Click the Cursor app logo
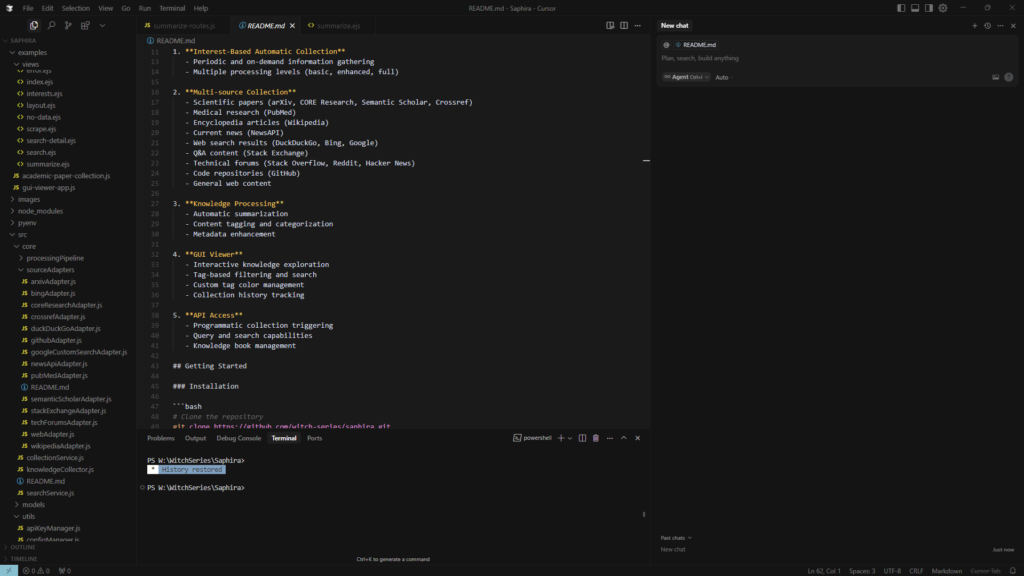This screenshot has height=576, width=1024. 9,8
